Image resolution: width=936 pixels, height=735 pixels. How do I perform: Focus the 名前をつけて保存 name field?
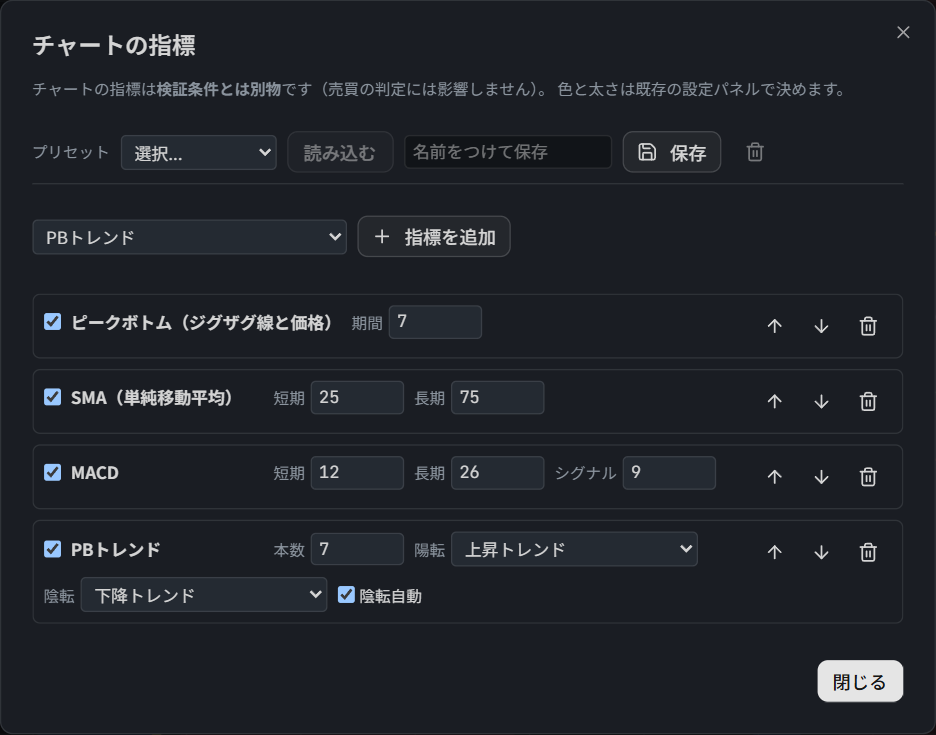coord(508,152)
